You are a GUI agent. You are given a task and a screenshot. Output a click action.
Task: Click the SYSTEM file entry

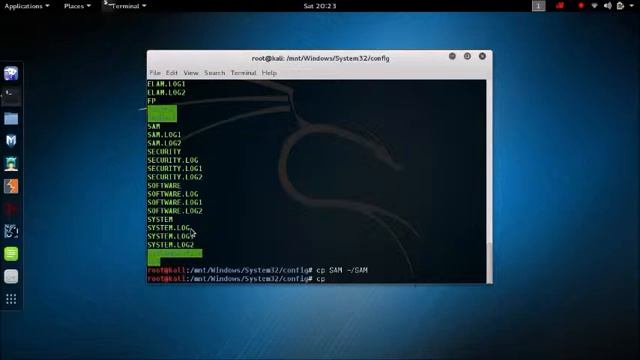coord(160,220)
